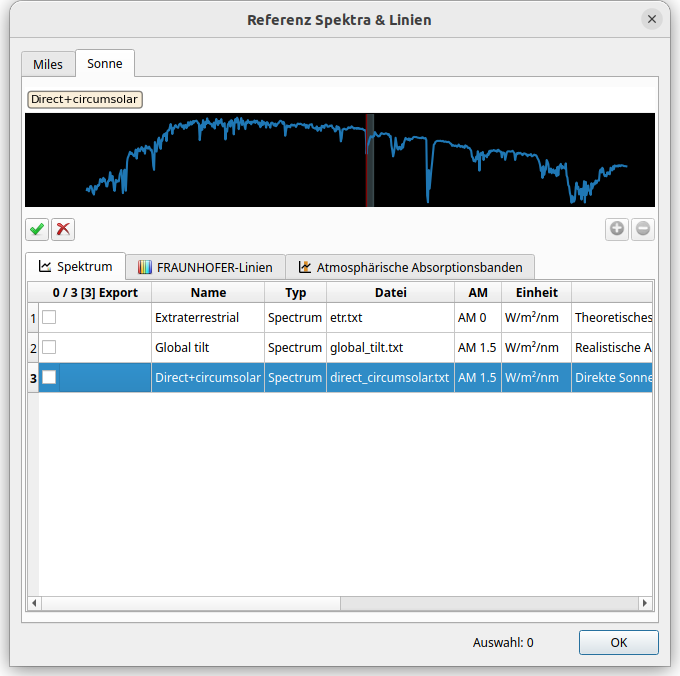
Task: Show the Spektrum tab
Action: click(75, 266)
